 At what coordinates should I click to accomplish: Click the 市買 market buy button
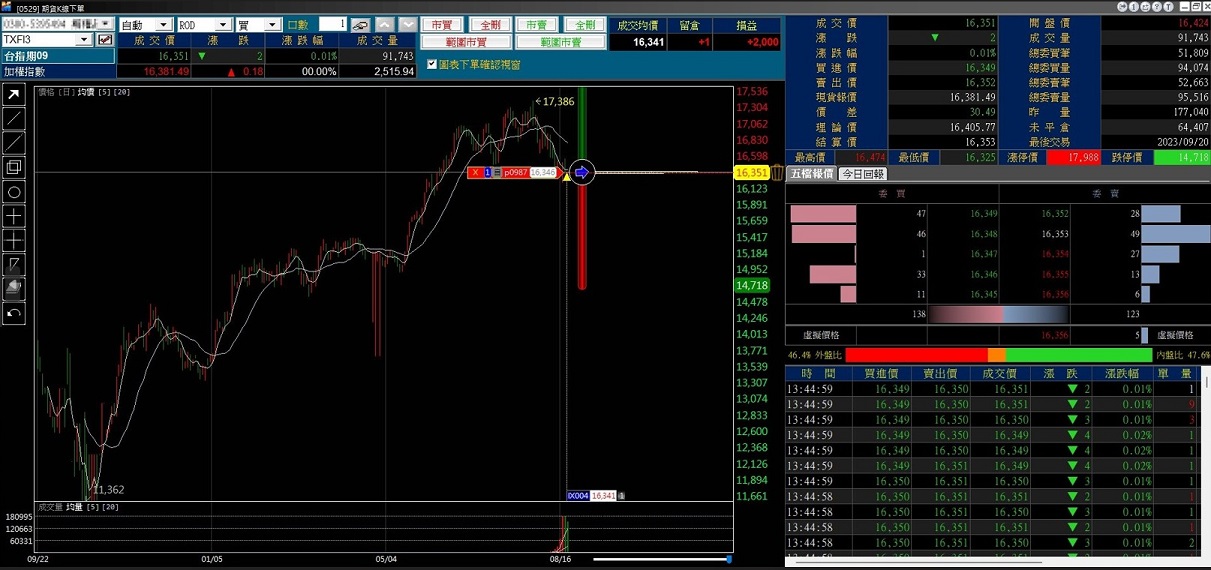click(440, 25)
